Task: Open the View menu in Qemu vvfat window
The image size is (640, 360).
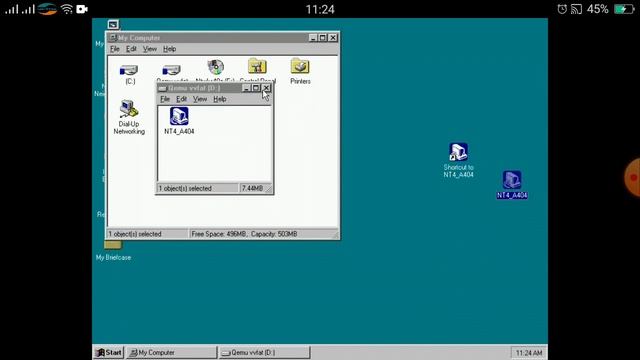Action: click(x=200, y=99)
